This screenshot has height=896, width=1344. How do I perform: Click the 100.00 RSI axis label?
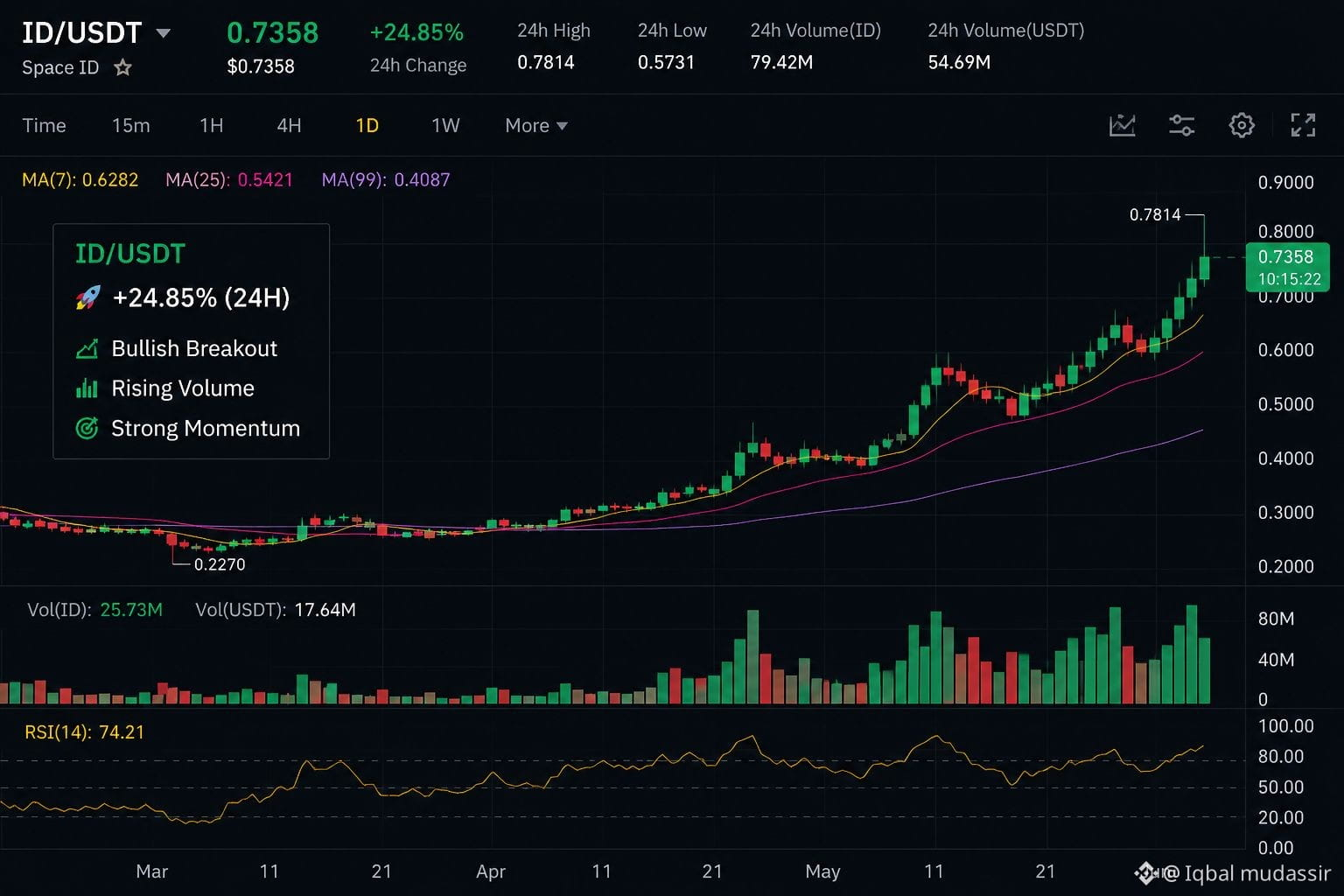1286,725
